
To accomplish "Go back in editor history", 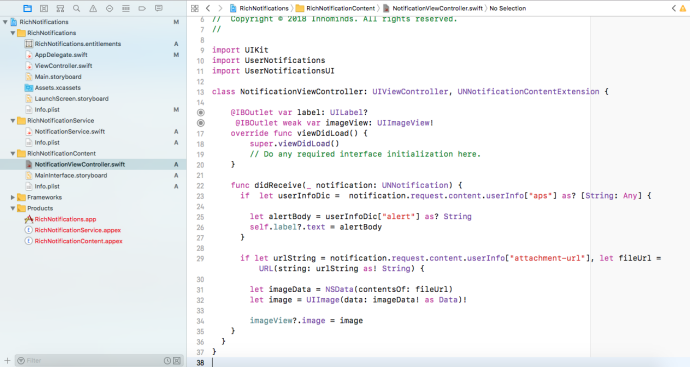I will (x=208, y=8).
